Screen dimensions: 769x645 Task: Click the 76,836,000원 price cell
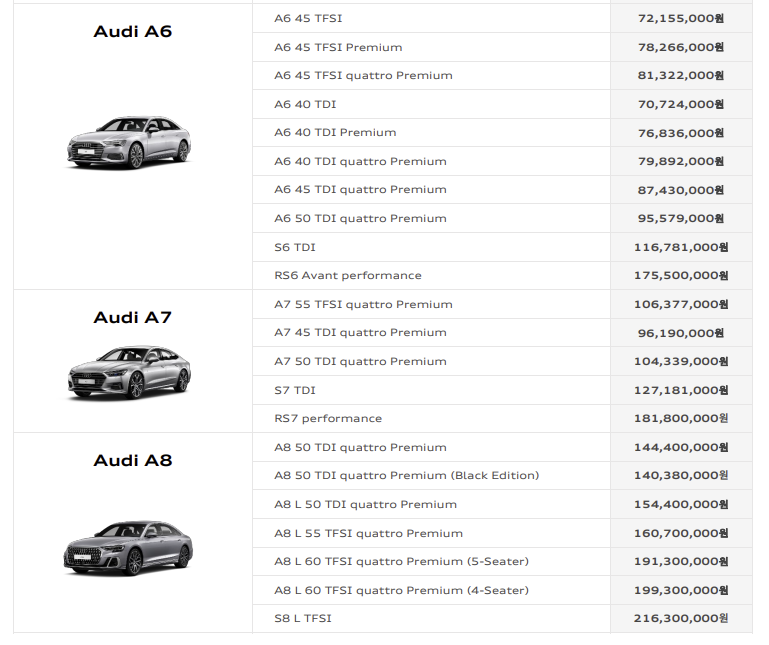[681, 133]
